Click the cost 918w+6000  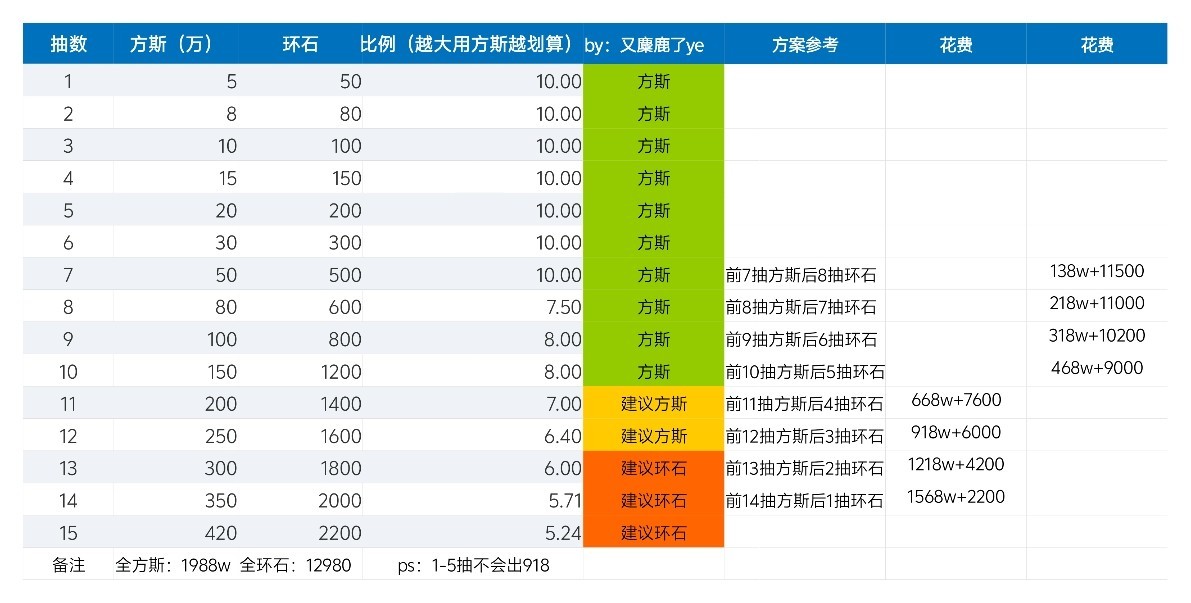(956, 432)
